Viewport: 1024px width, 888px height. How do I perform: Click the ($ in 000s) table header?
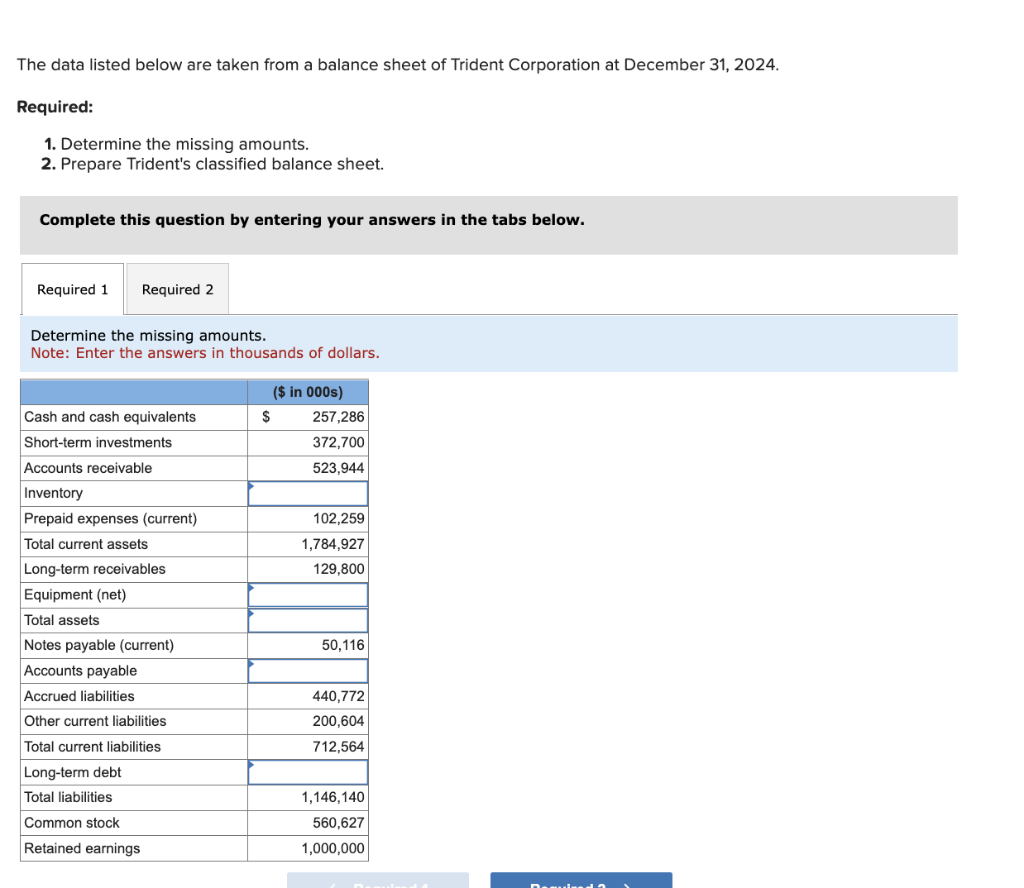coord(307,391)
